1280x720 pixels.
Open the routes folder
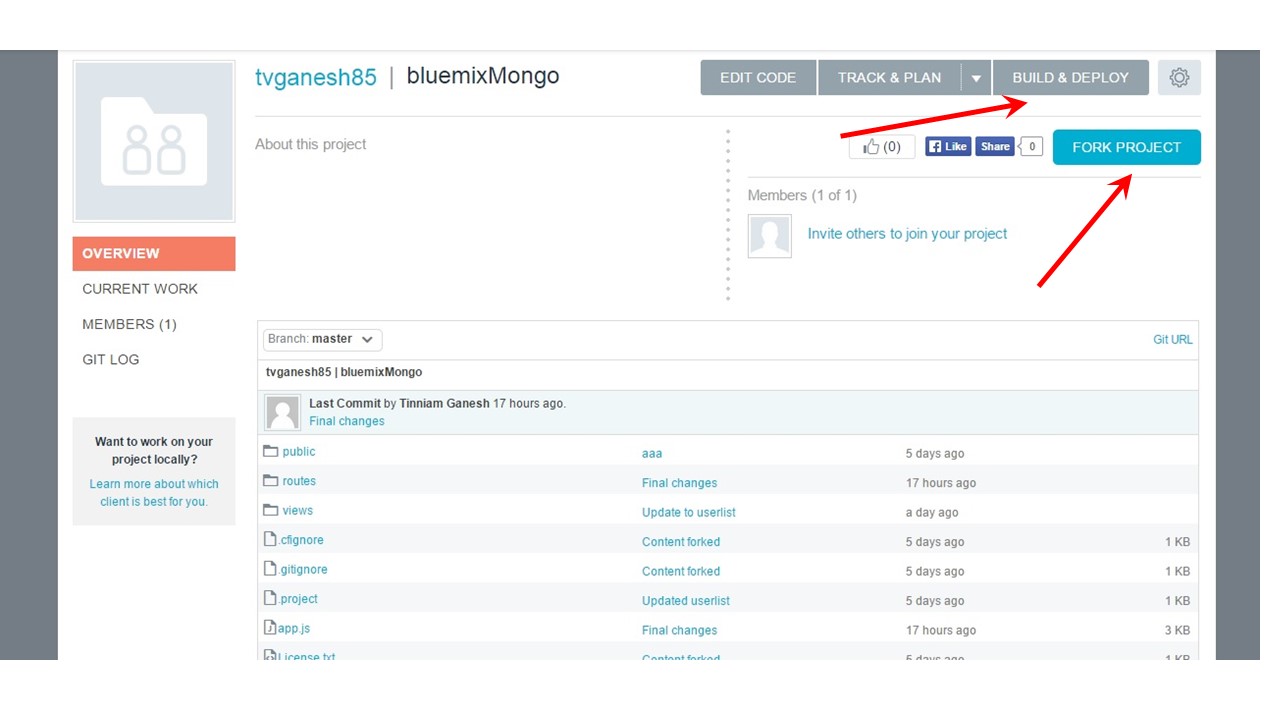tap(298, 482)
